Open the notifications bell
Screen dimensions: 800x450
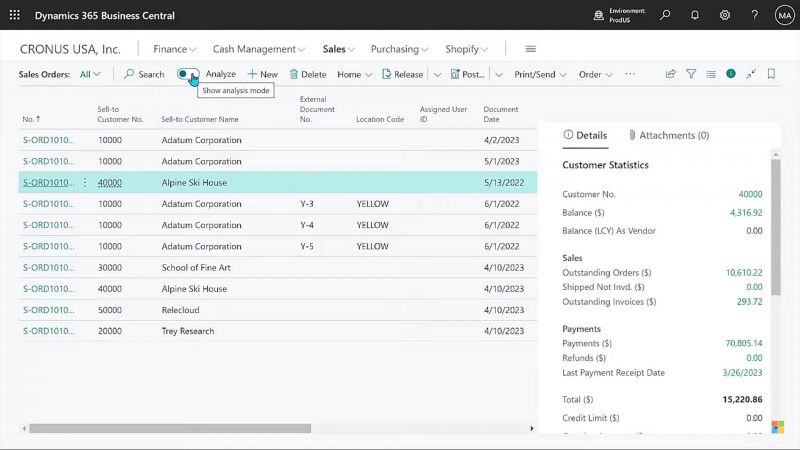click(695, 15)
